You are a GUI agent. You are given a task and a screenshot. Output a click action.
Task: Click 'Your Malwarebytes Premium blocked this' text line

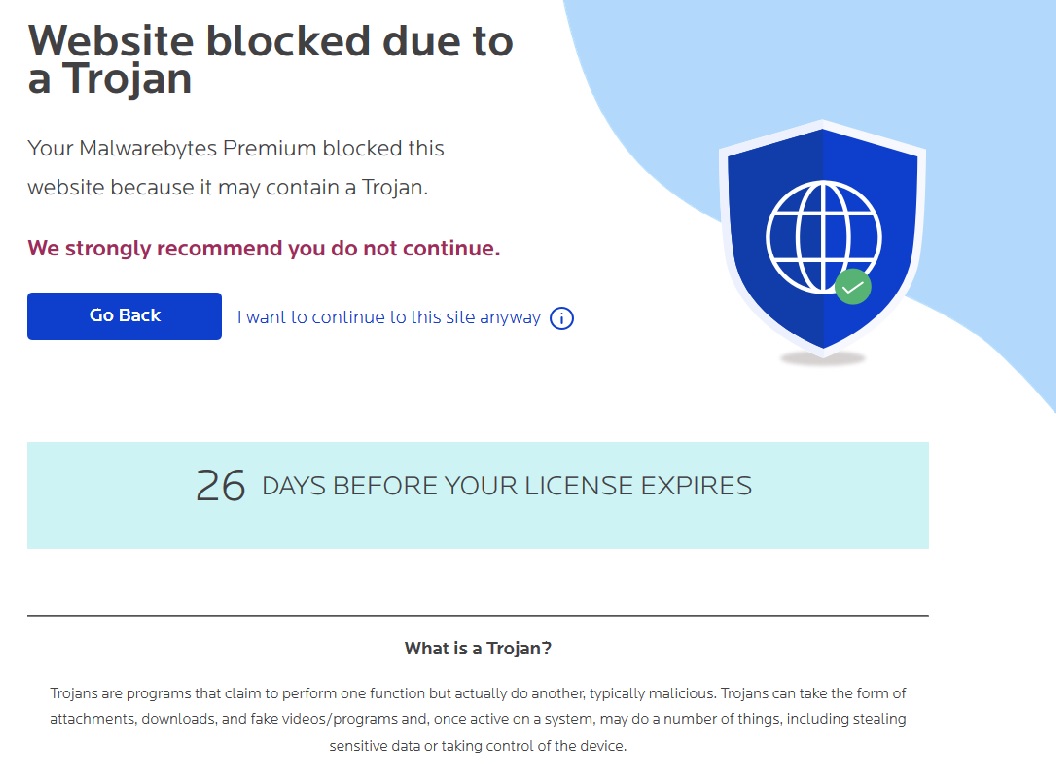tap(236, 149)
